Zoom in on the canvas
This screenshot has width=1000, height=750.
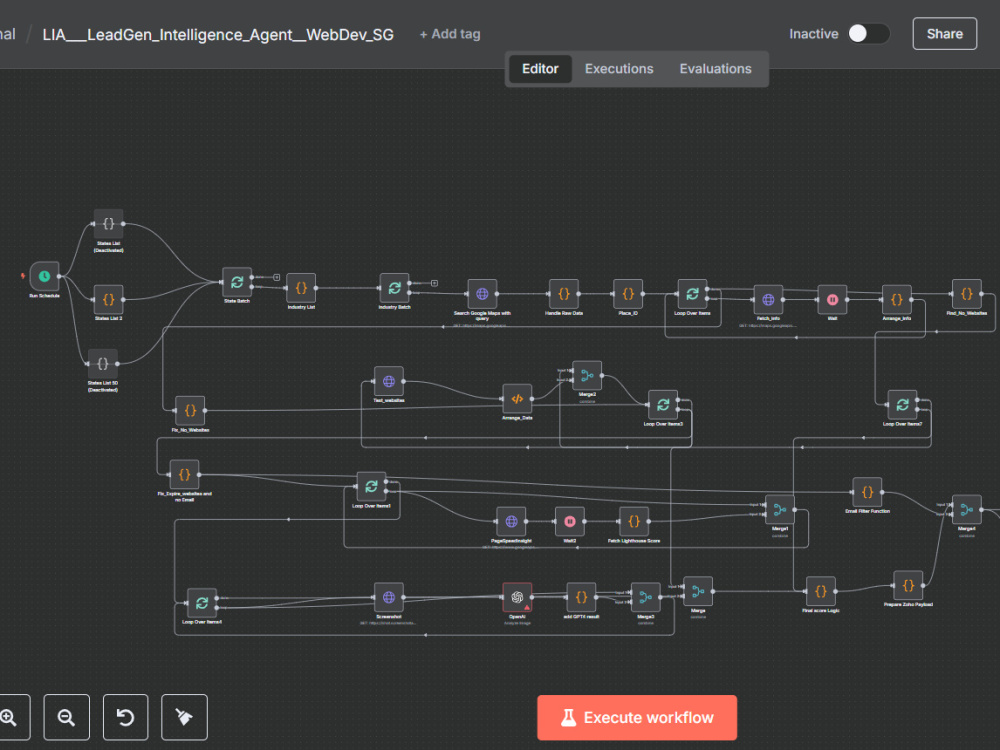pyautogui.click(x=10, y=717)
